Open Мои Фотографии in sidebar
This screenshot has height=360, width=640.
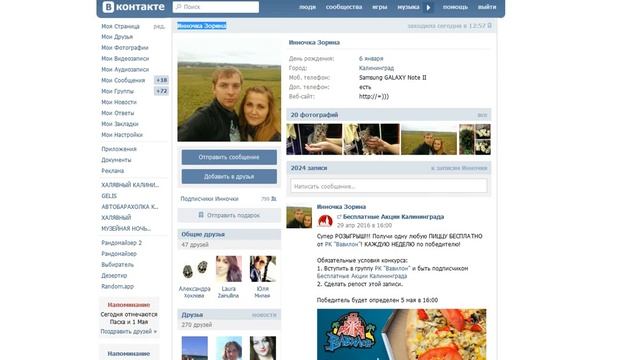[125, 48]
